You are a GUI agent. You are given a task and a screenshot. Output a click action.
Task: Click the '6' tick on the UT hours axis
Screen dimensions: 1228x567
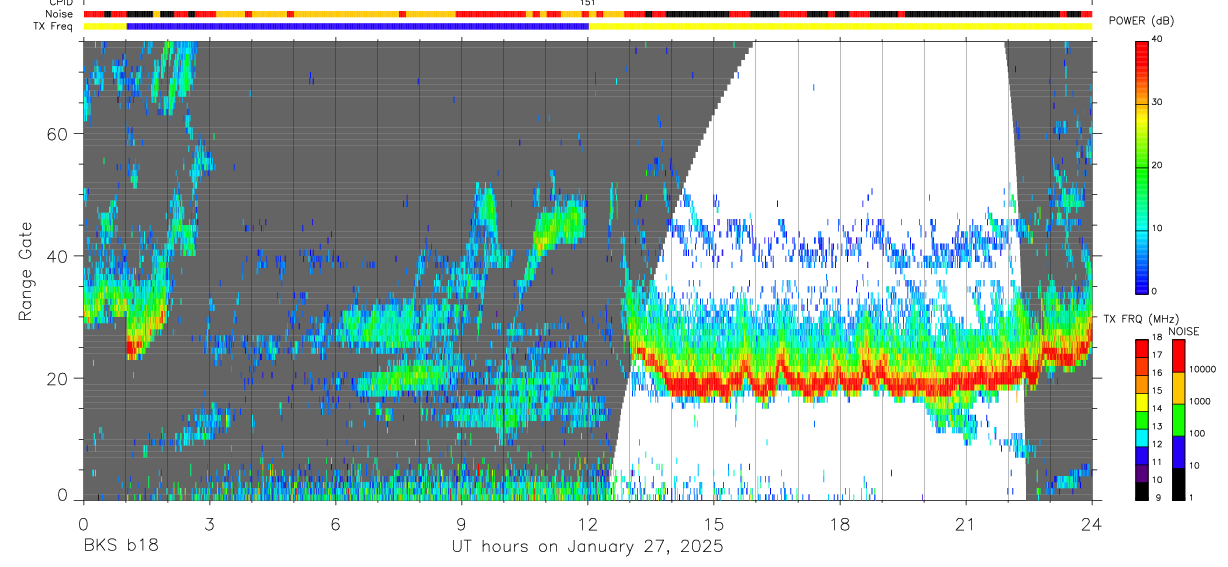pyautogui.click(x=335, y=524)
